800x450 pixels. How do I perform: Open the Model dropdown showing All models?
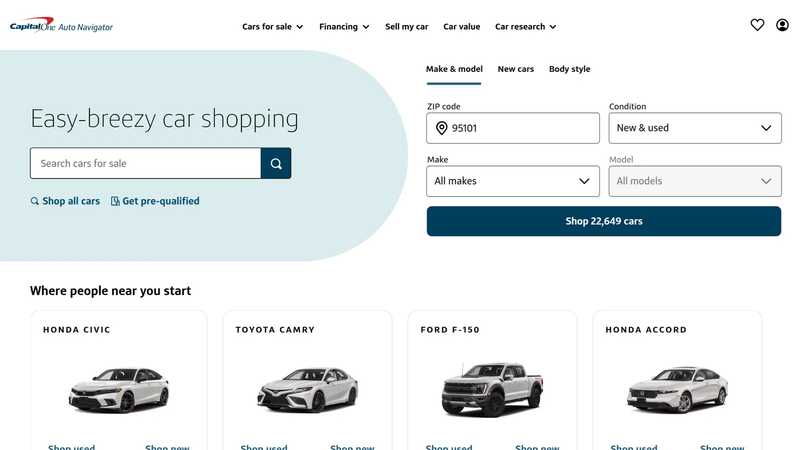(x=695, y=181)
